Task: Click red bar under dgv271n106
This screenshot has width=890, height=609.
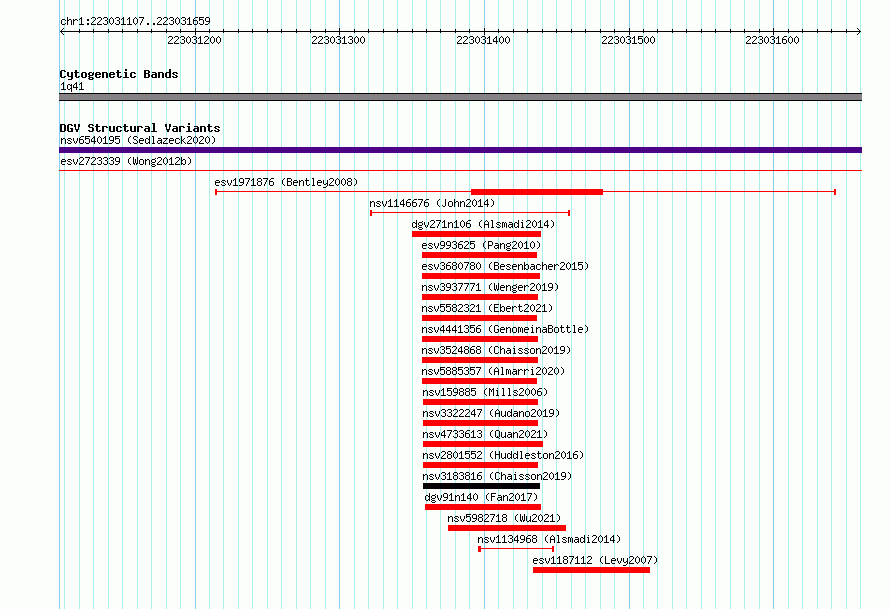Action: [476, 234]
